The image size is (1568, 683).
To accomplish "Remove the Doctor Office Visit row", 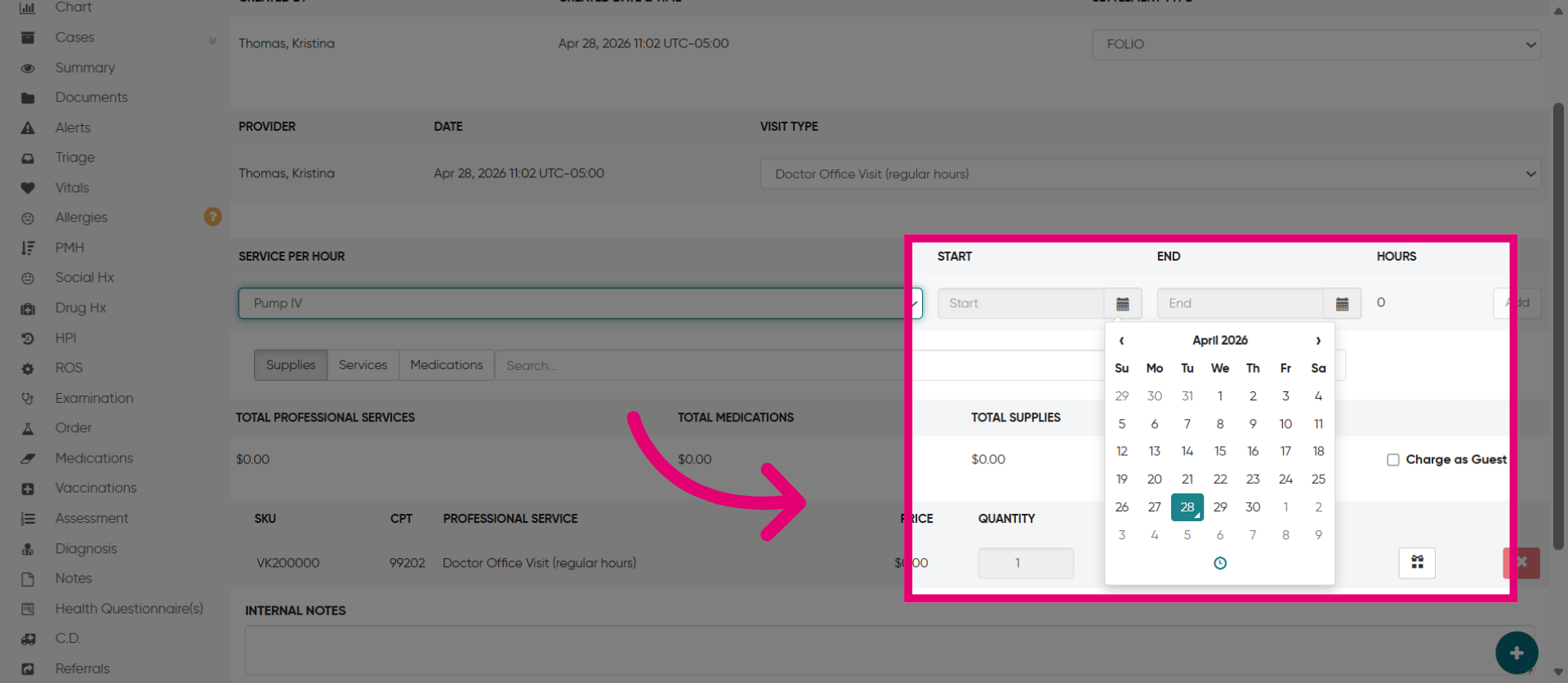I will click(x=1521, y=563).
